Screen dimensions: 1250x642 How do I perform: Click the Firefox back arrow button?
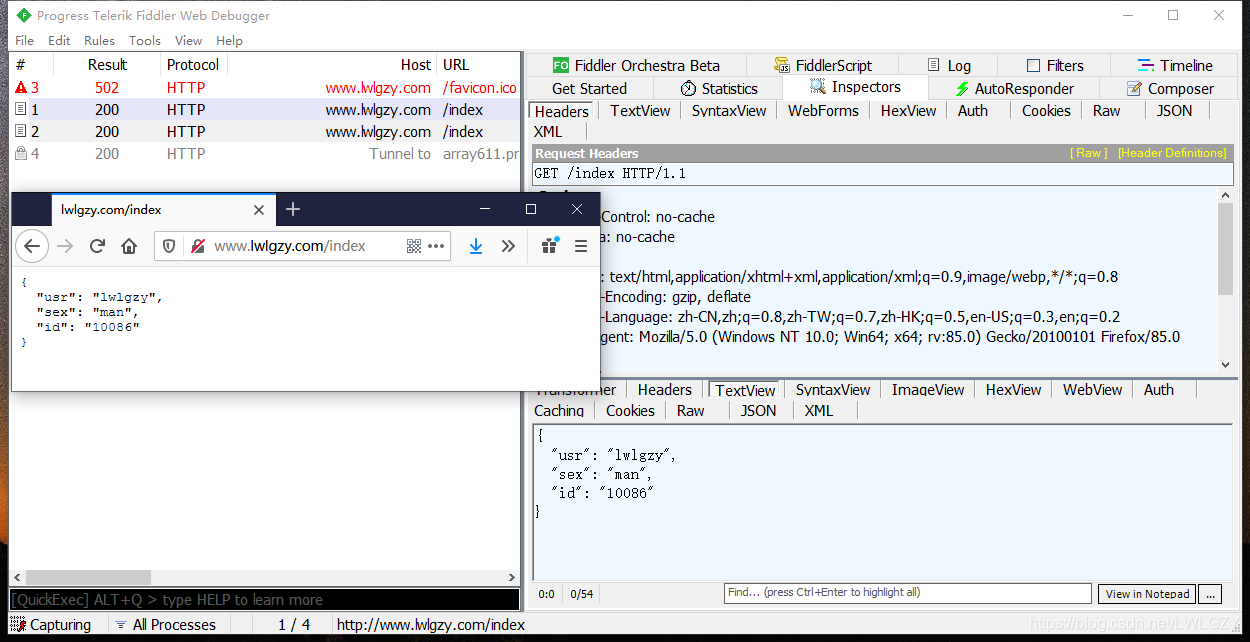click(32, 246)
